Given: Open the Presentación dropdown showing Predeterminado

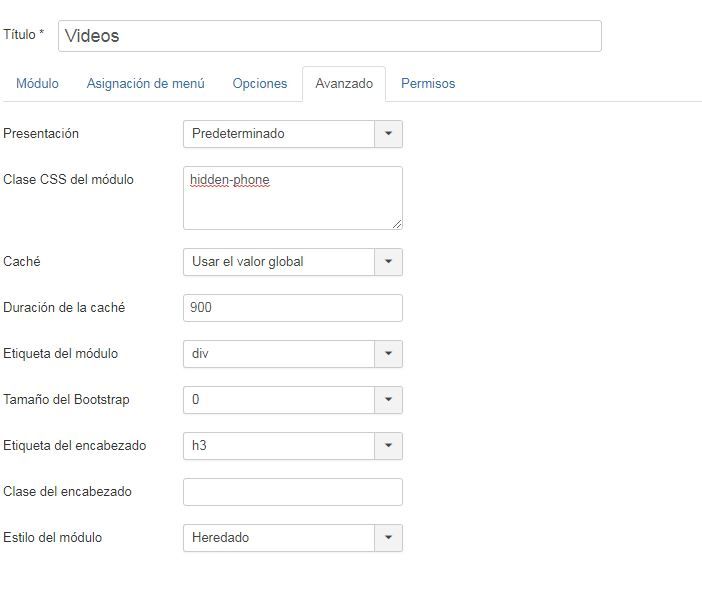Looking at the screenshot, I should pyautogui.click(x=293, y=134).
